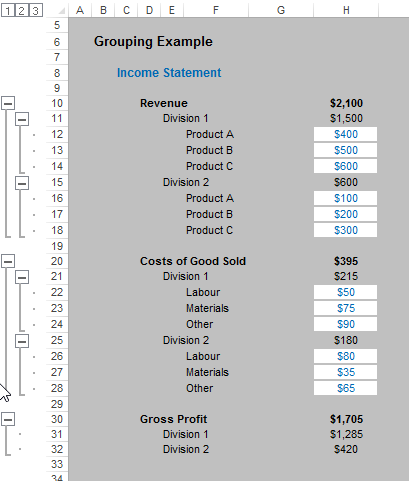Edit the $300 Product C input cell
The width and height of the screenshot is (409, 481).
click(345, 230)
